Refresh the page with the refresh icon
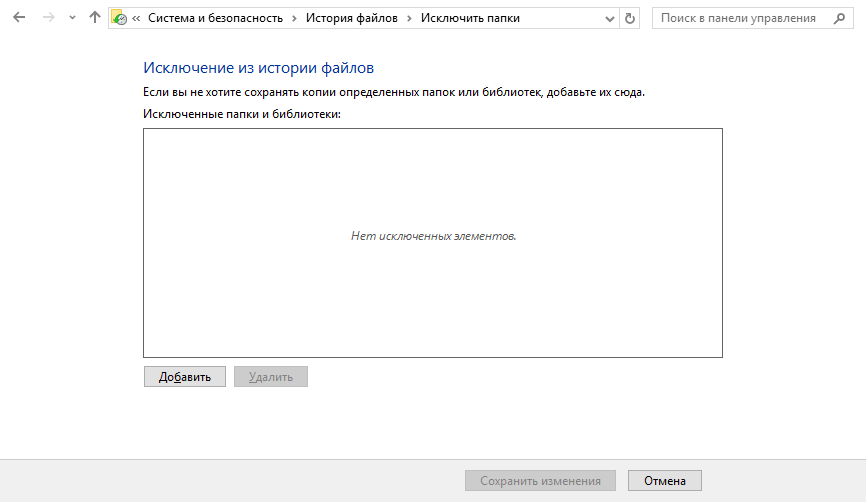Image resolution: width=866 pixels, height=502 pixels. pos(629,18)
